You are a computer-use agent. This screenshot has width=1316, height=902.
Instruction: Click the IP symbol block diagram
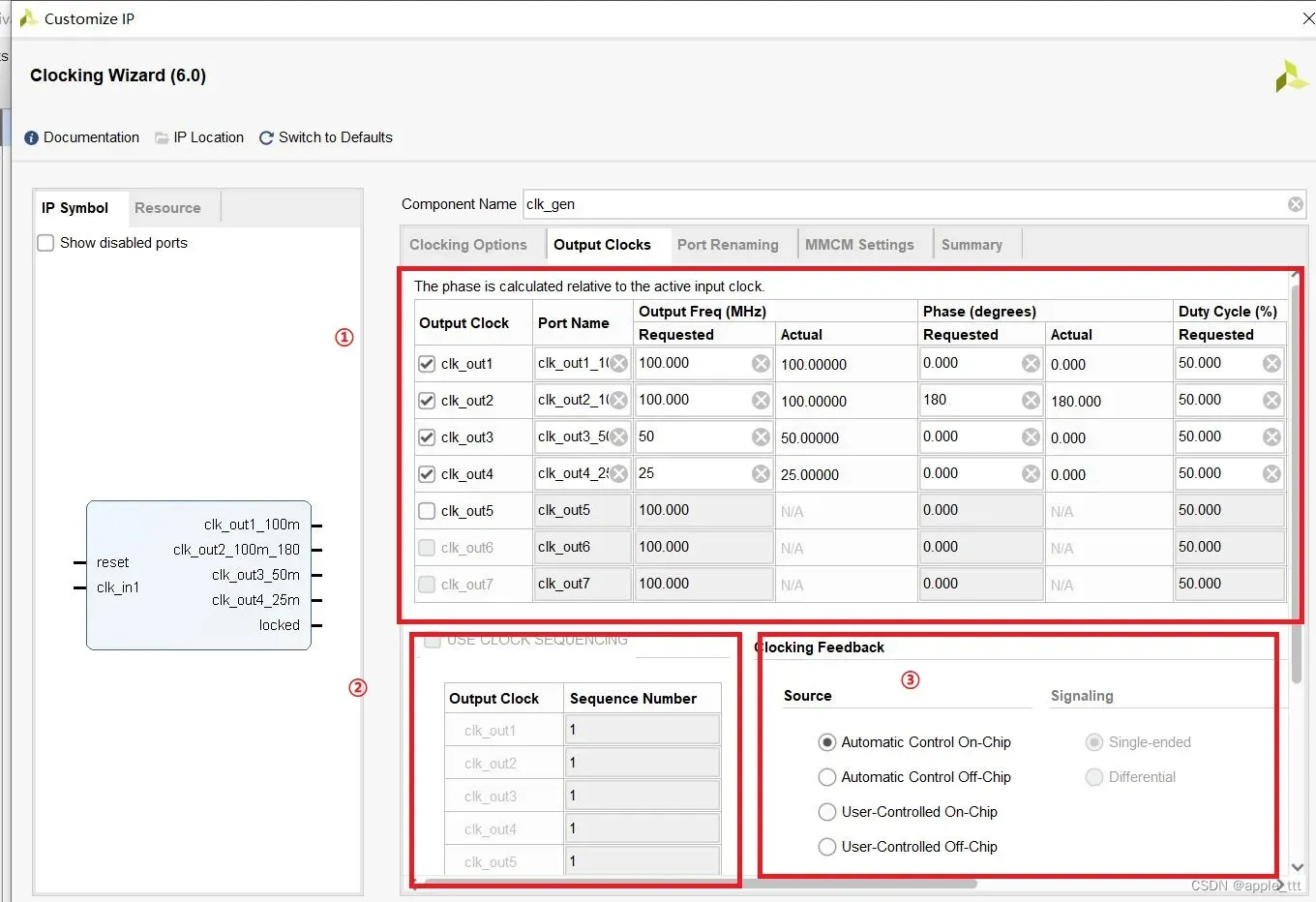point(198,575)
